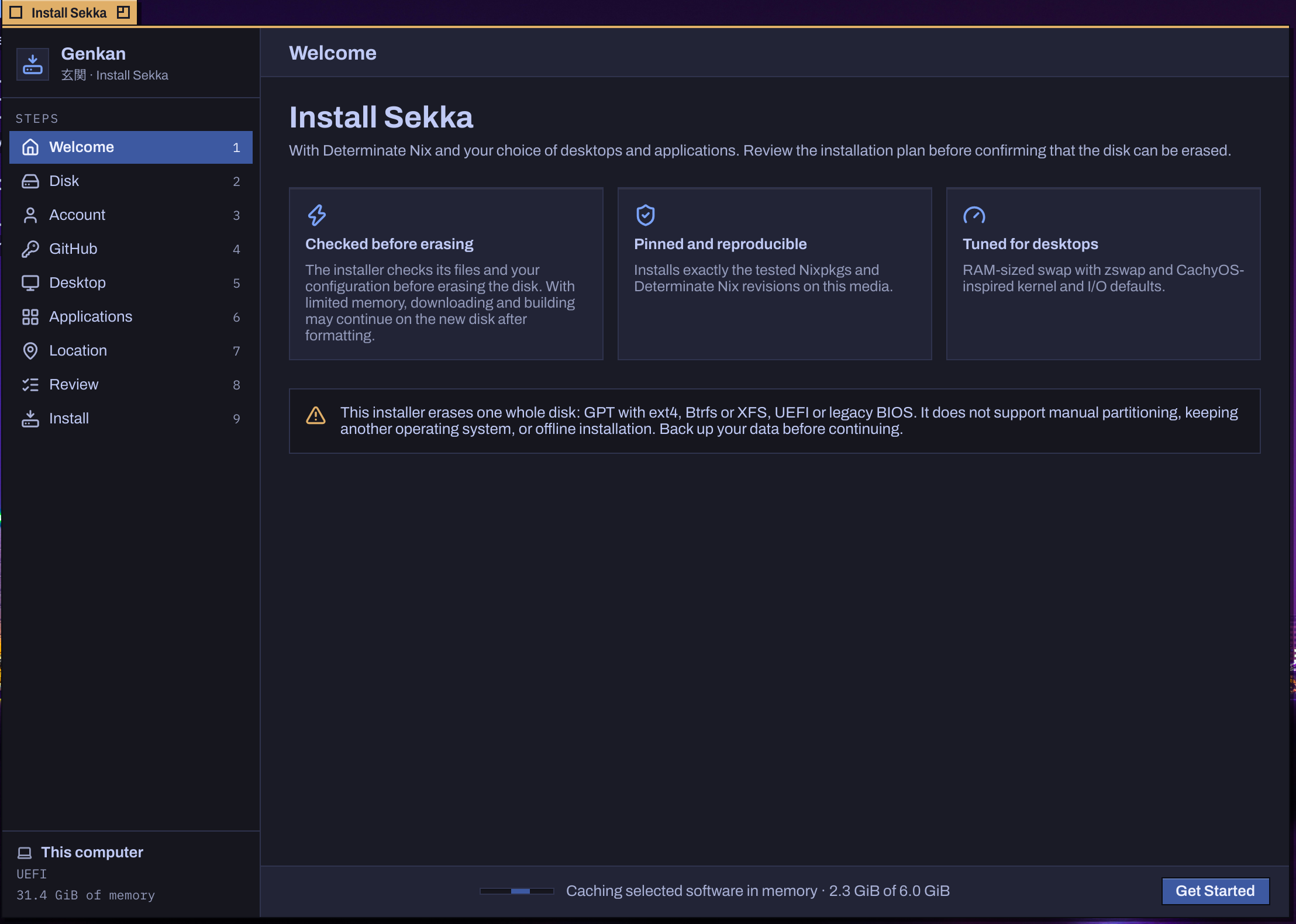Click the Pinned and reproducible card title
The image size is (1296, 924).
[721, 244]
